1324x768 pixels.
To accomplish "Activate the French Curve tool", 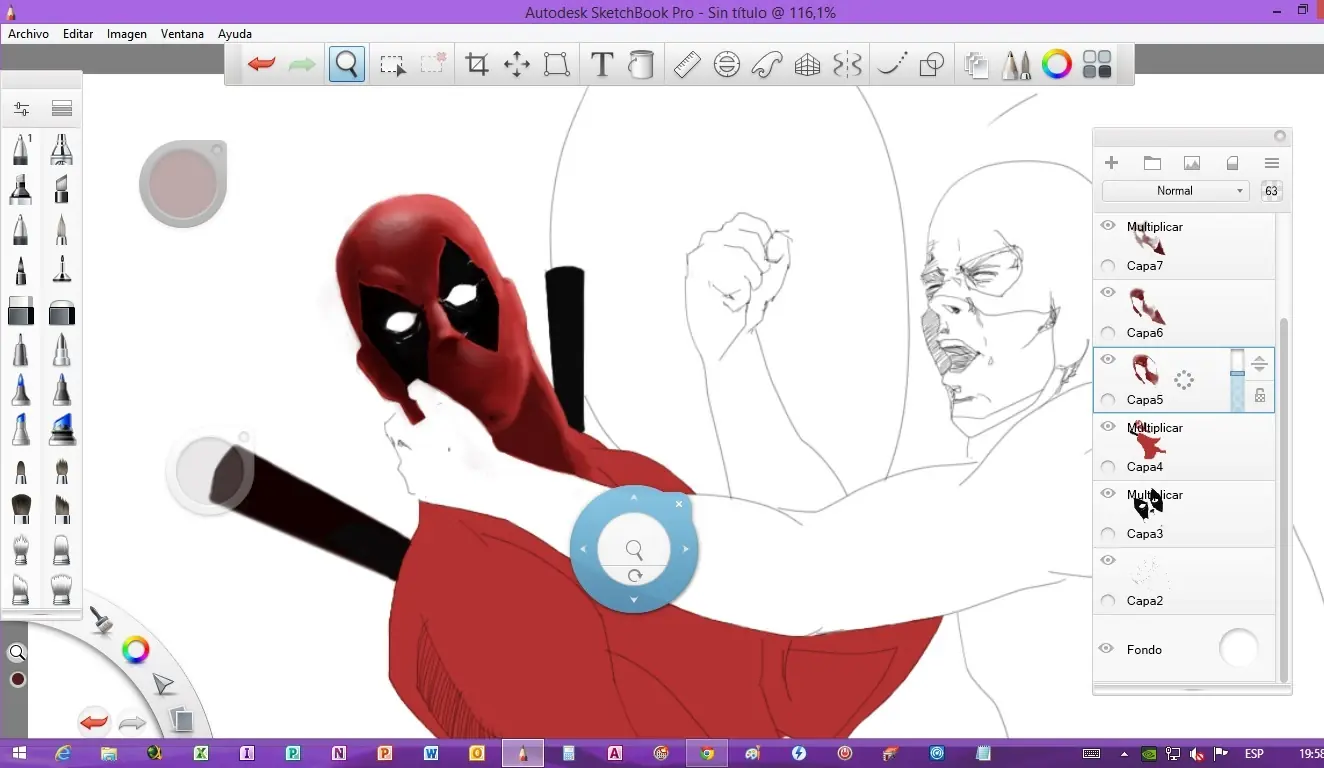I will [767, 66].
